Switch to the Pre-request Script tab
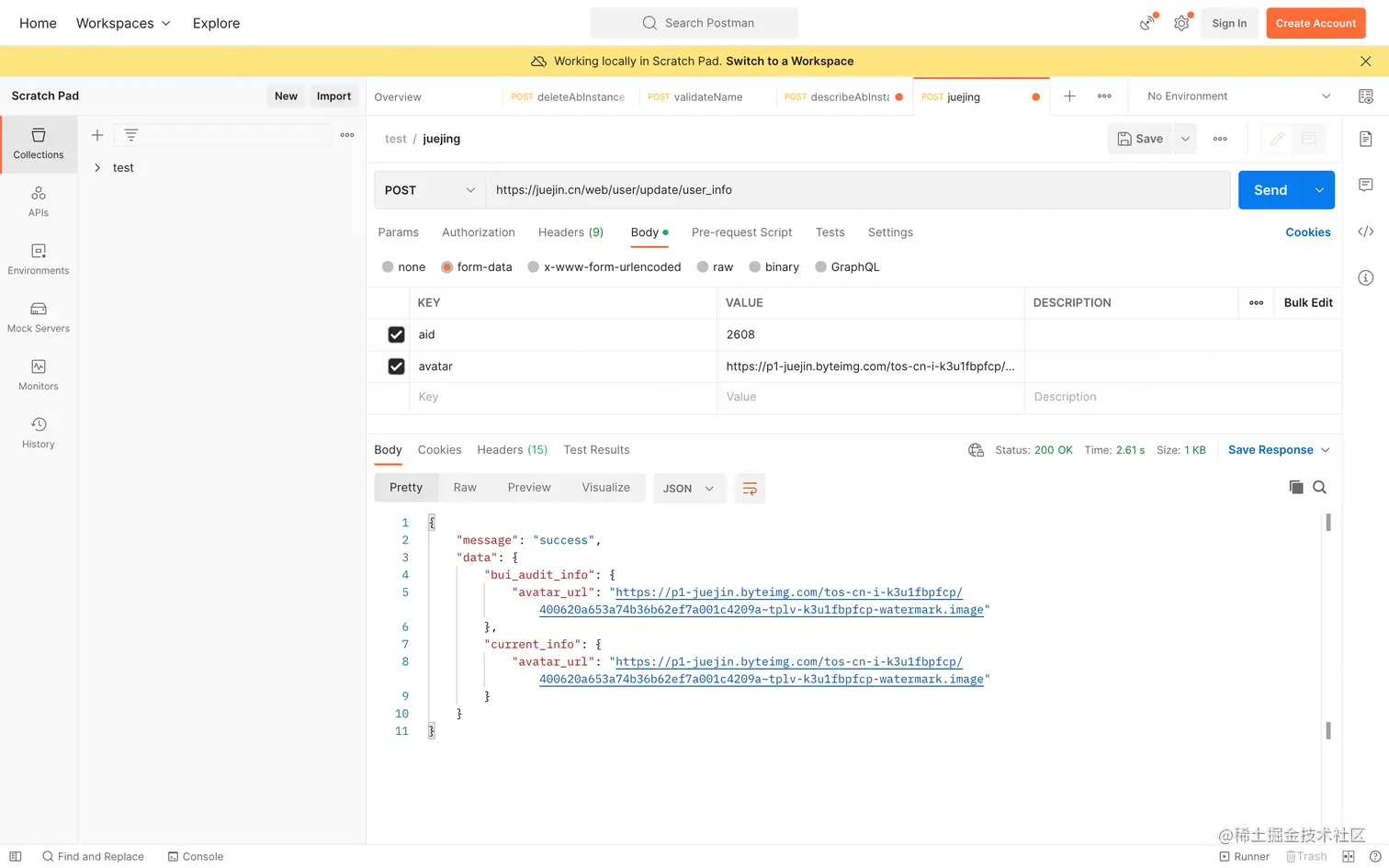The height and width of the screenshot is (868, 1389). click(741, 232)
